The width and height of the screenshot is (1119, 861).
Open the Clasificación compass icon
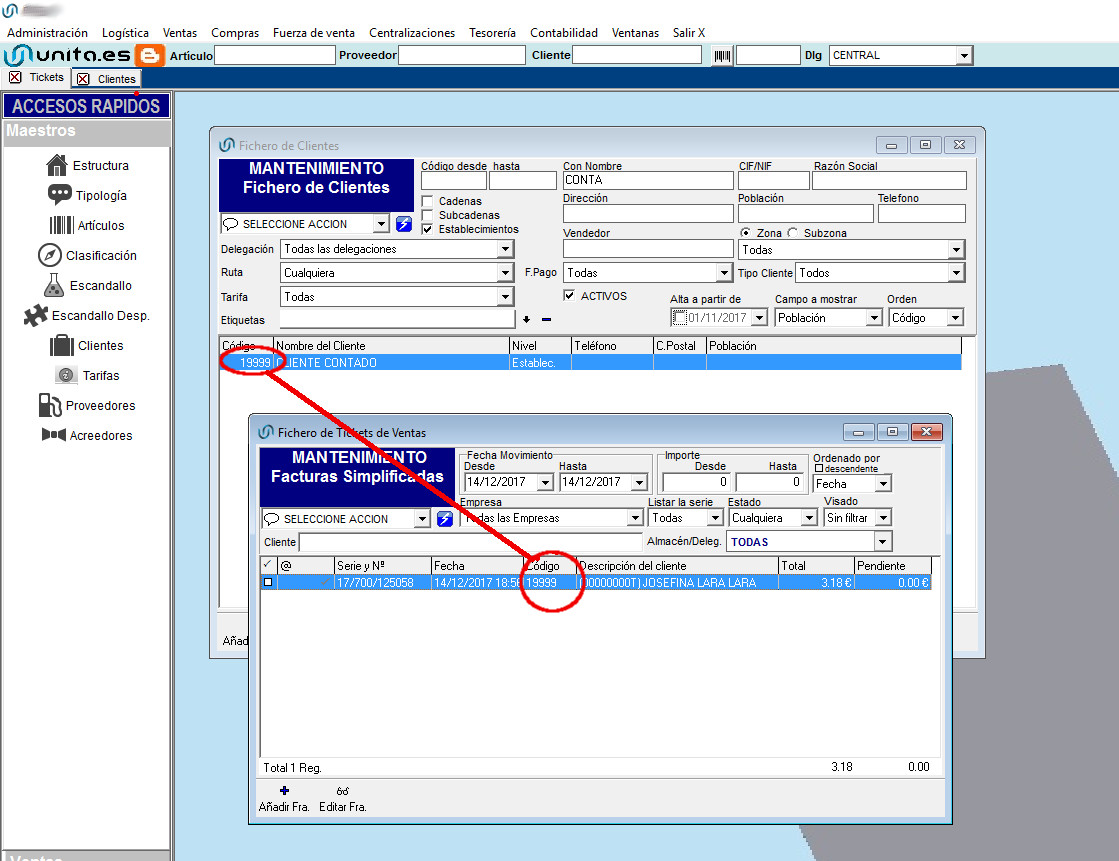[49, 255]
